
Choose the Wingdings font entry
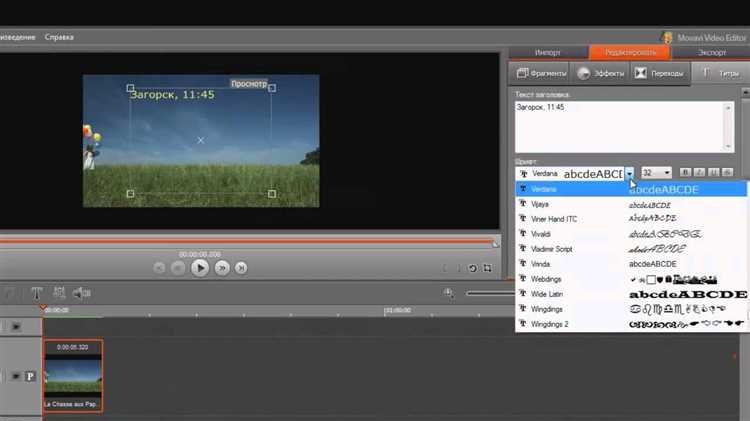coord(631,309)
